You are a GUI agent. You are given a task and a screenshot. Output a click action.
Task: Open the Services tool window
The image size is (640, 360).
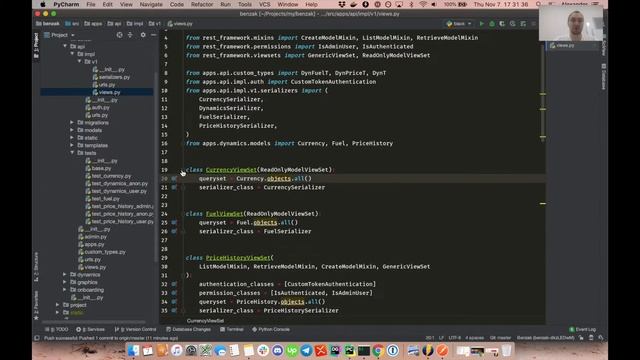pyautogui.click(x=91, y=329)
